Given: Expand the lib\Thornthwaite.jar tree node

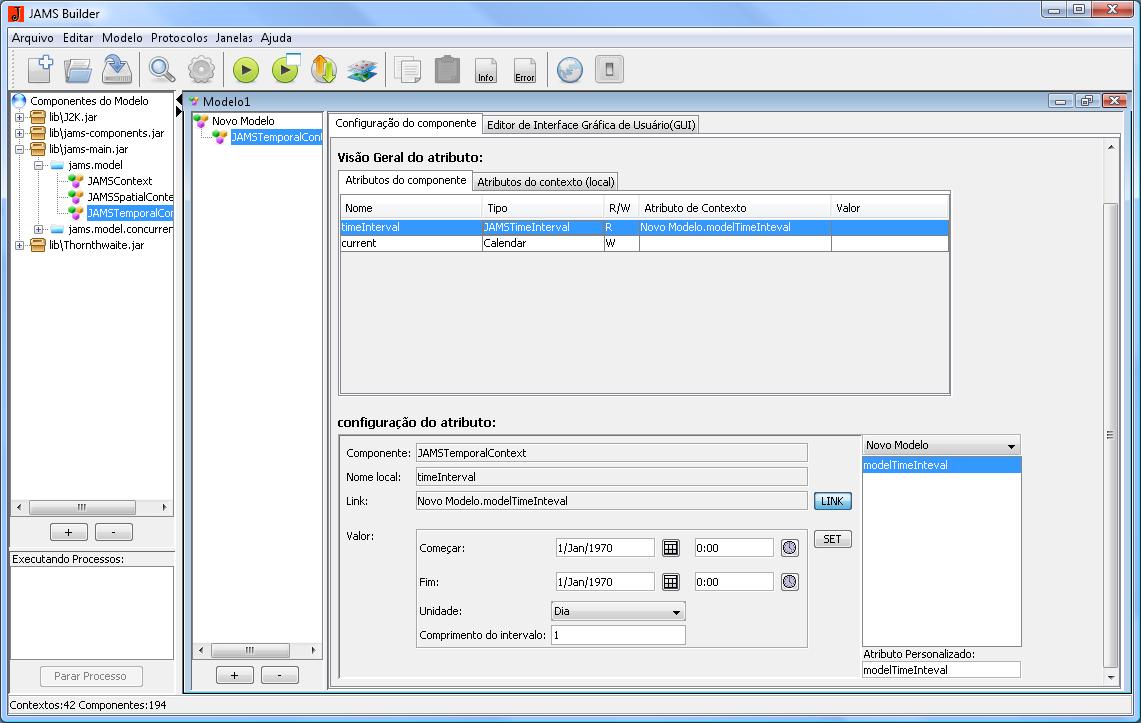Looking at the screenshot, I should [x=19, y=245].
